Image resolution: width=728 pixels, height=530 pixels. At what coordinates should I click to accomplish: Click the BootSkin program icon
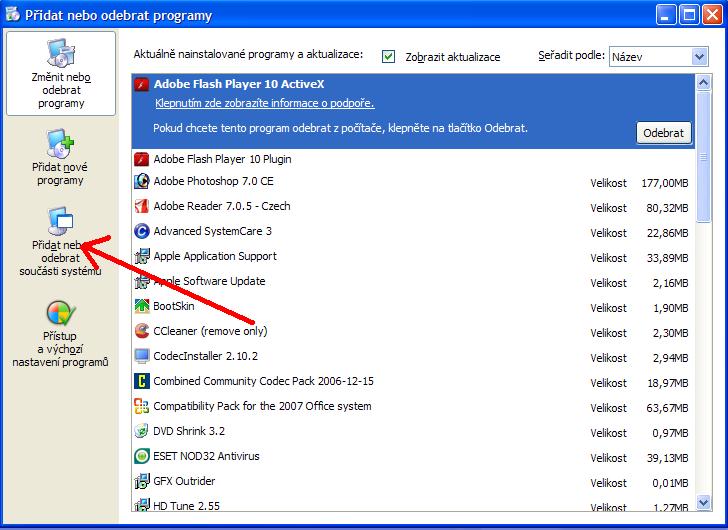[142, 306]
